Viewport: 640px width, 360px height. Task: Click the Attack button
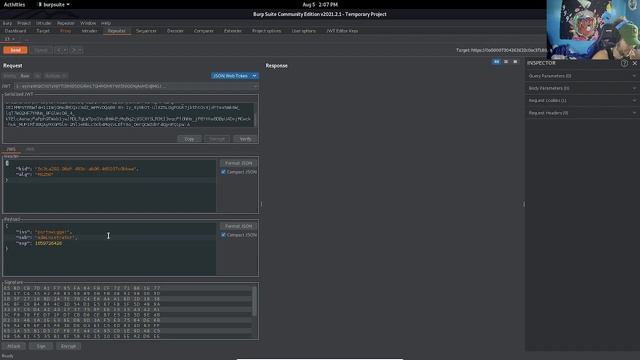tap(13, 347)
